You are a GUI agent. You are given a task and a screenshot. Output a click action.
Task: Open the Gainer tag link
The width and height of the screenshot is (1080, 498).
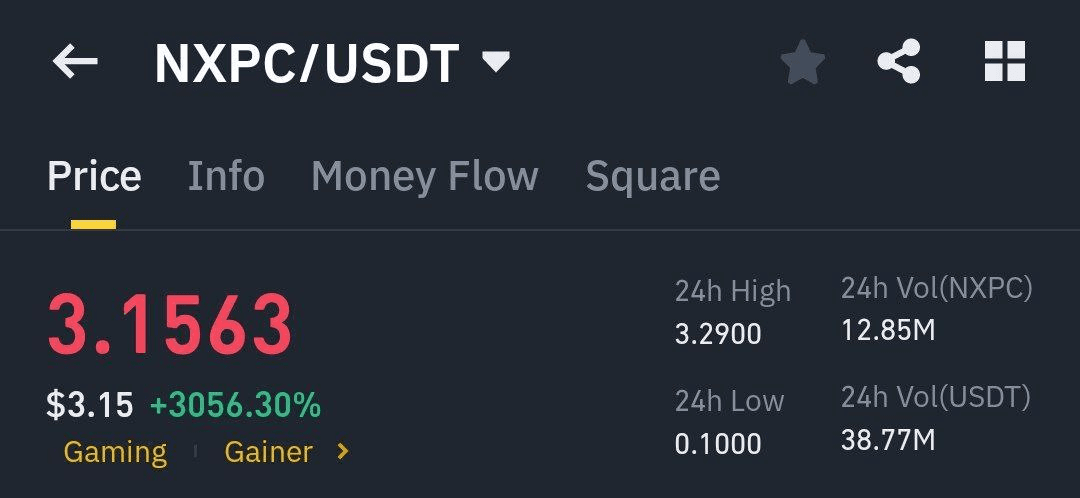tap(269, 453)
